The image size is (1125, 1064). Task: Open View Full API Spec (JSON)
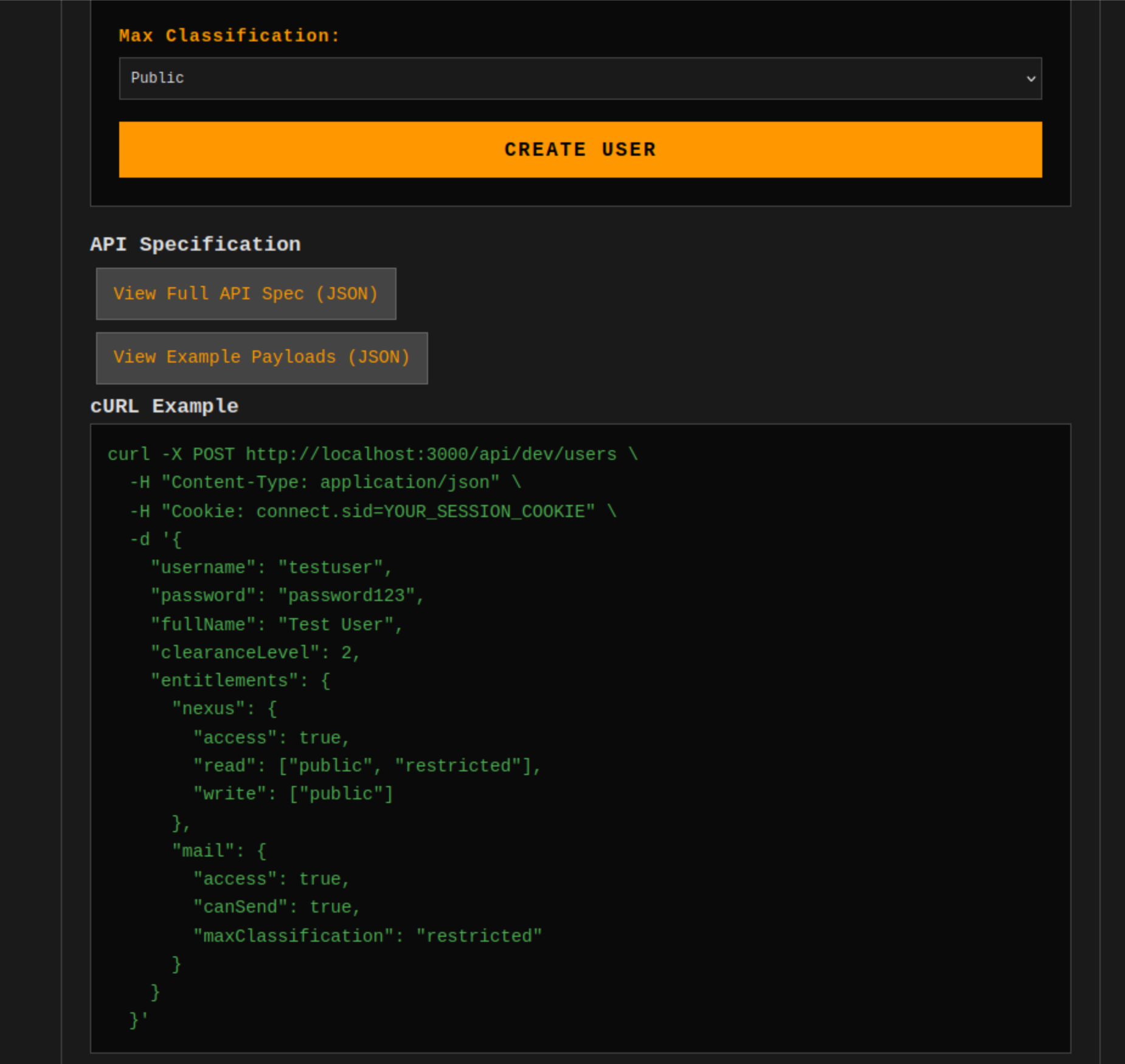pyautogui.click(x=245, y=294)
